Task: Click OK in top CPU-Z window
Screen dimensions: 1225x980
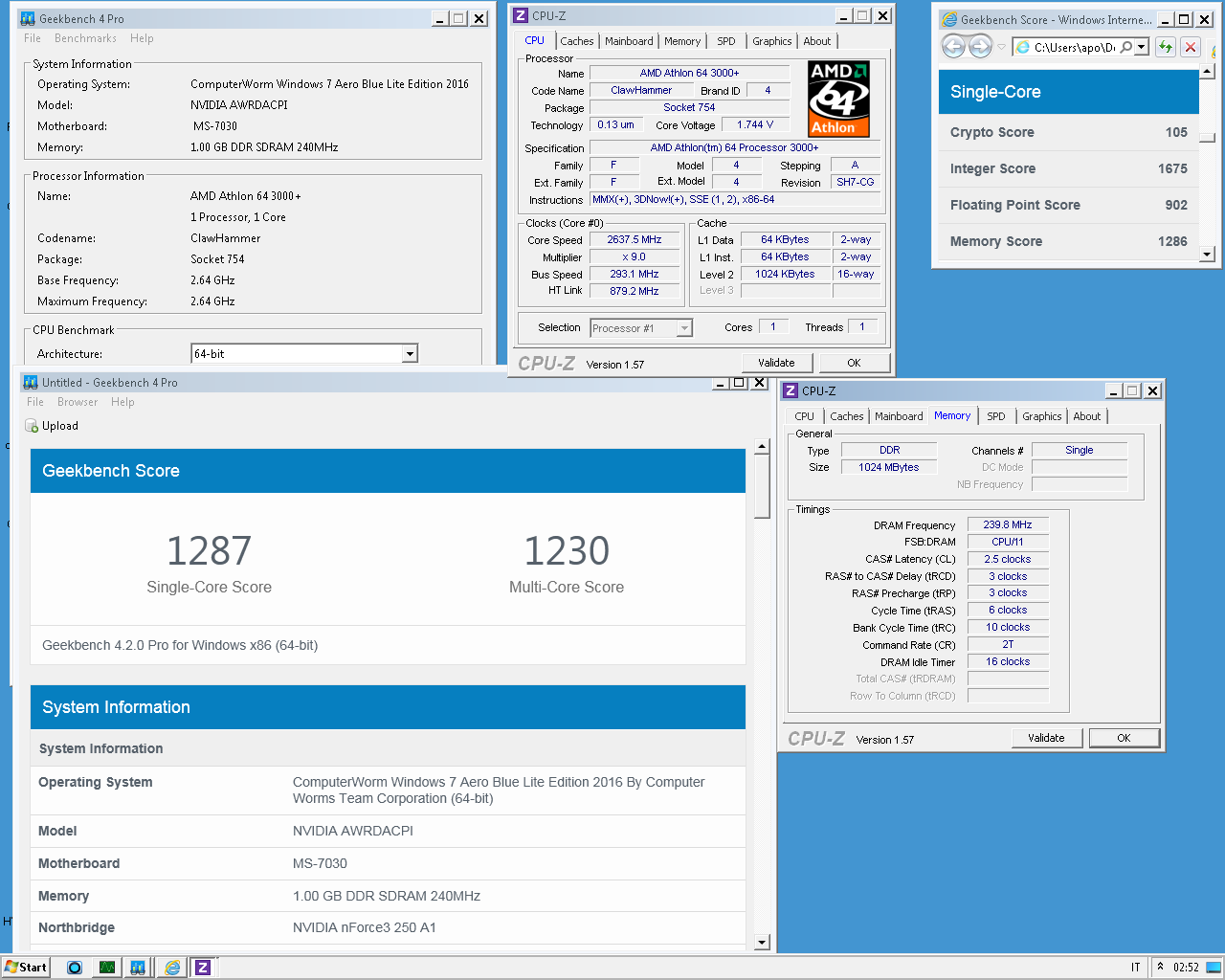Action: [854, 363]
